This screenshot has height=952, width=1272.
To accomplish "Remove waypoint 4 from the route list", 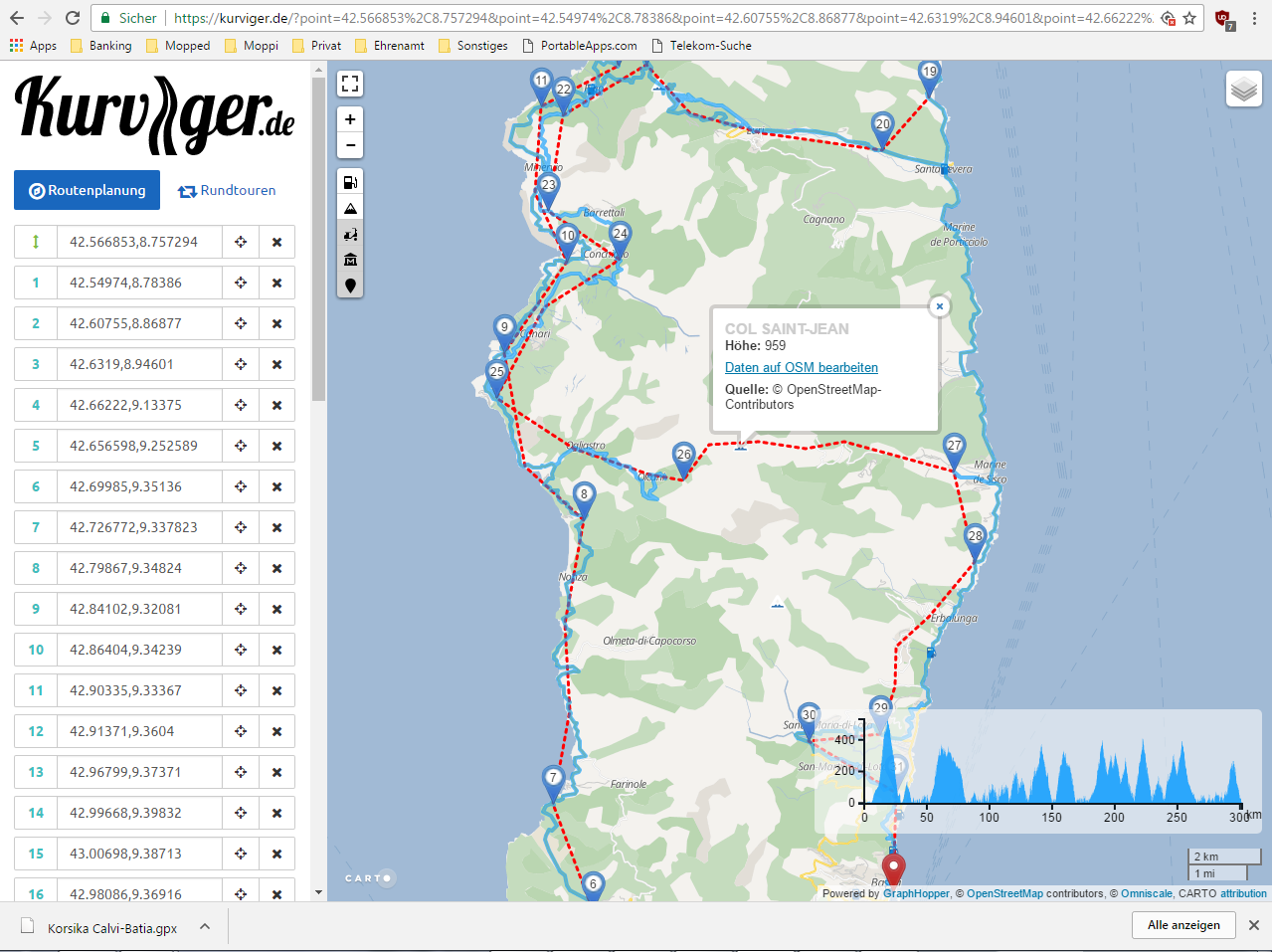I will tap(276, 405).
